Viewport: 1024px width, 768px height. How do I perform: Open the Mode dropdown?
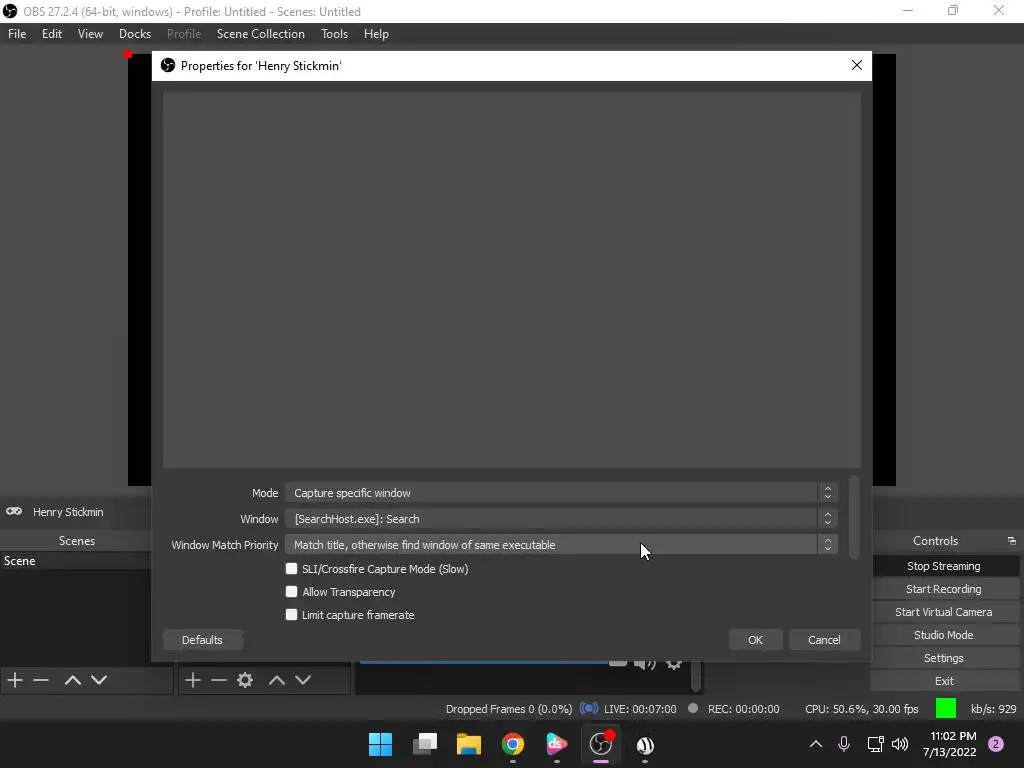tap(561, 493)
